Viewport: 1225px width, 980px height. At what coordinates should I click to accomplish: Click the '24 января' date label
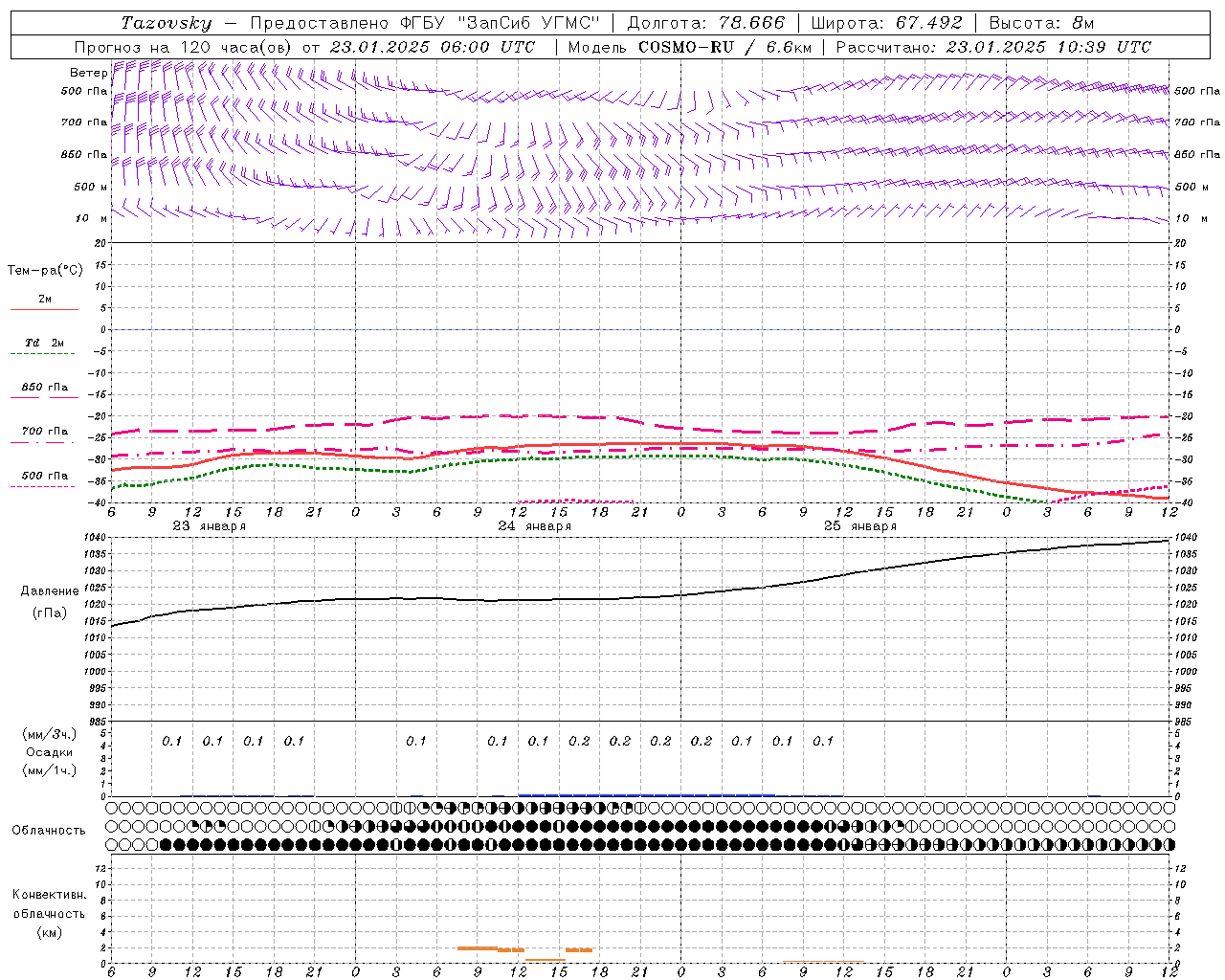click(x=534, y=526)
